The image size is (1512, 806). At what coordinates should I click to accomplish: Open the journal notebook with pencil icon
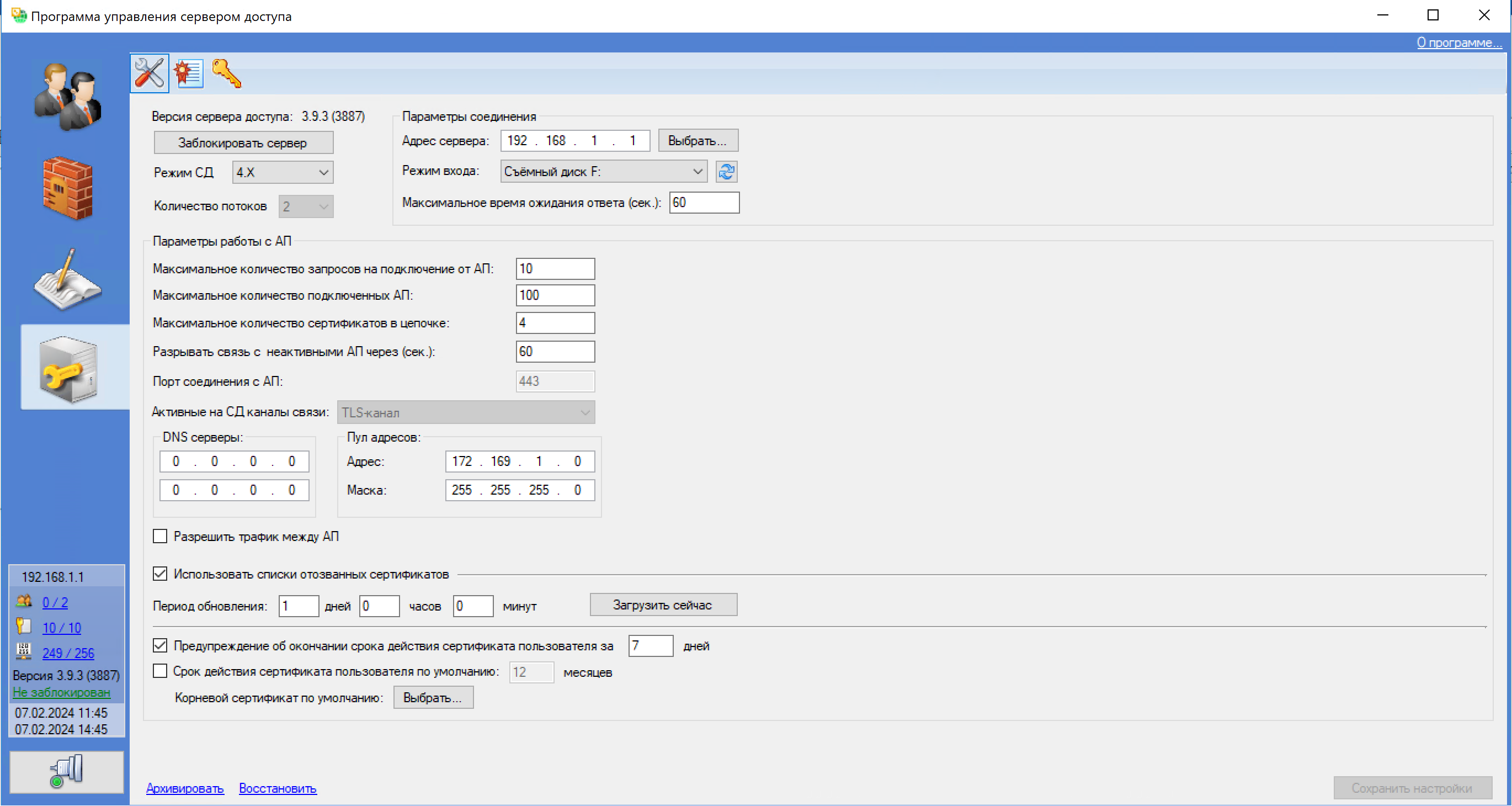68,279
